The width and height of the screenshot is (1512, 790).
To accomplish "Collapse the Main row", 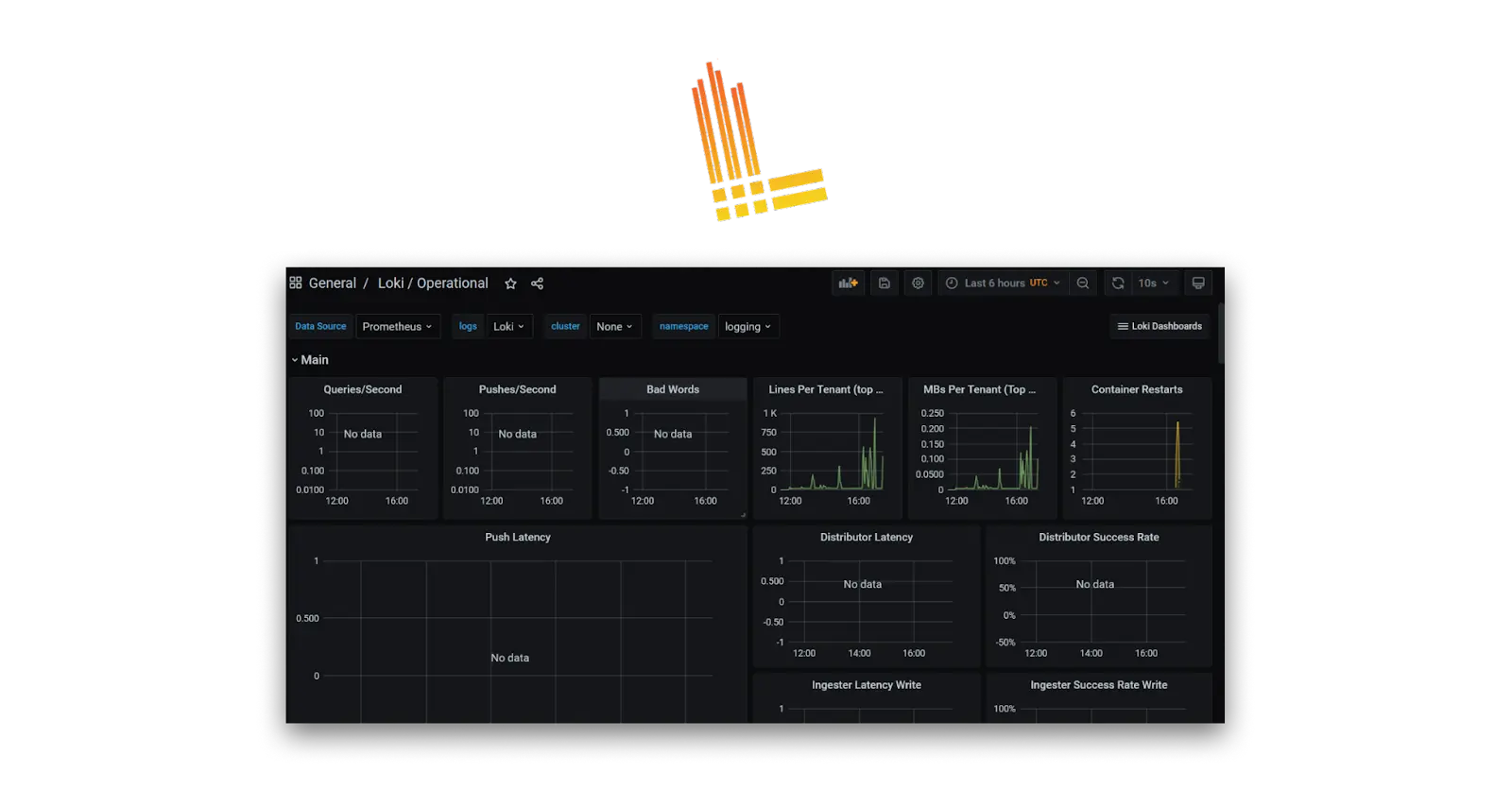I will tap(309, 360).
